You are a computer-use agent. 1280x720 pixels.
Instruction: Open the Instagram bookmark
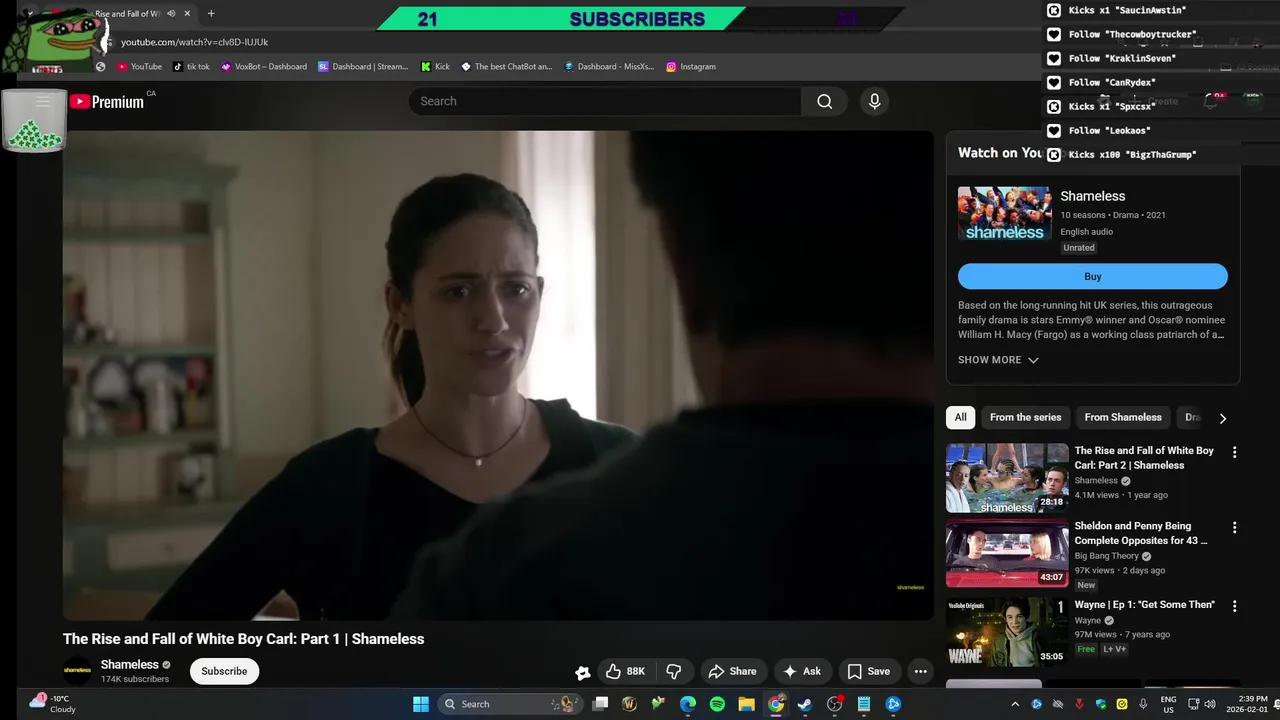click(691, 66)
